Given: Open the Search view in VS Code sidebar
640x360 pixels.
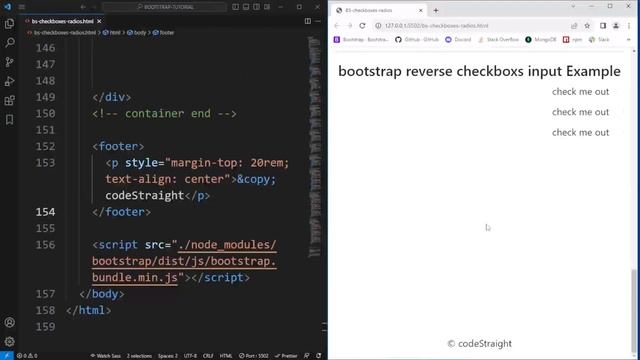Looking at the screenshot, I should [9, 42].
